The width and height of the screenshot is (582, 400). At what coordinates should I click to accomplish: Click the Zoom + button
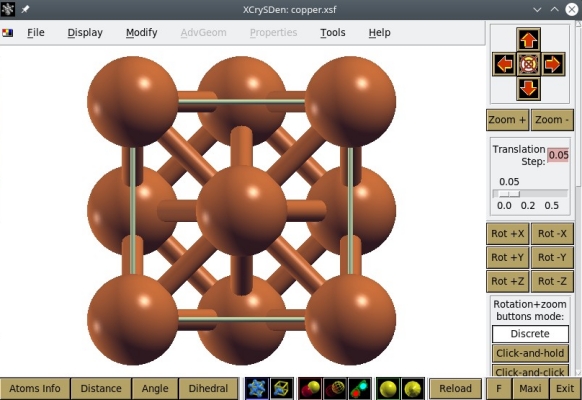tap(507, 120)
